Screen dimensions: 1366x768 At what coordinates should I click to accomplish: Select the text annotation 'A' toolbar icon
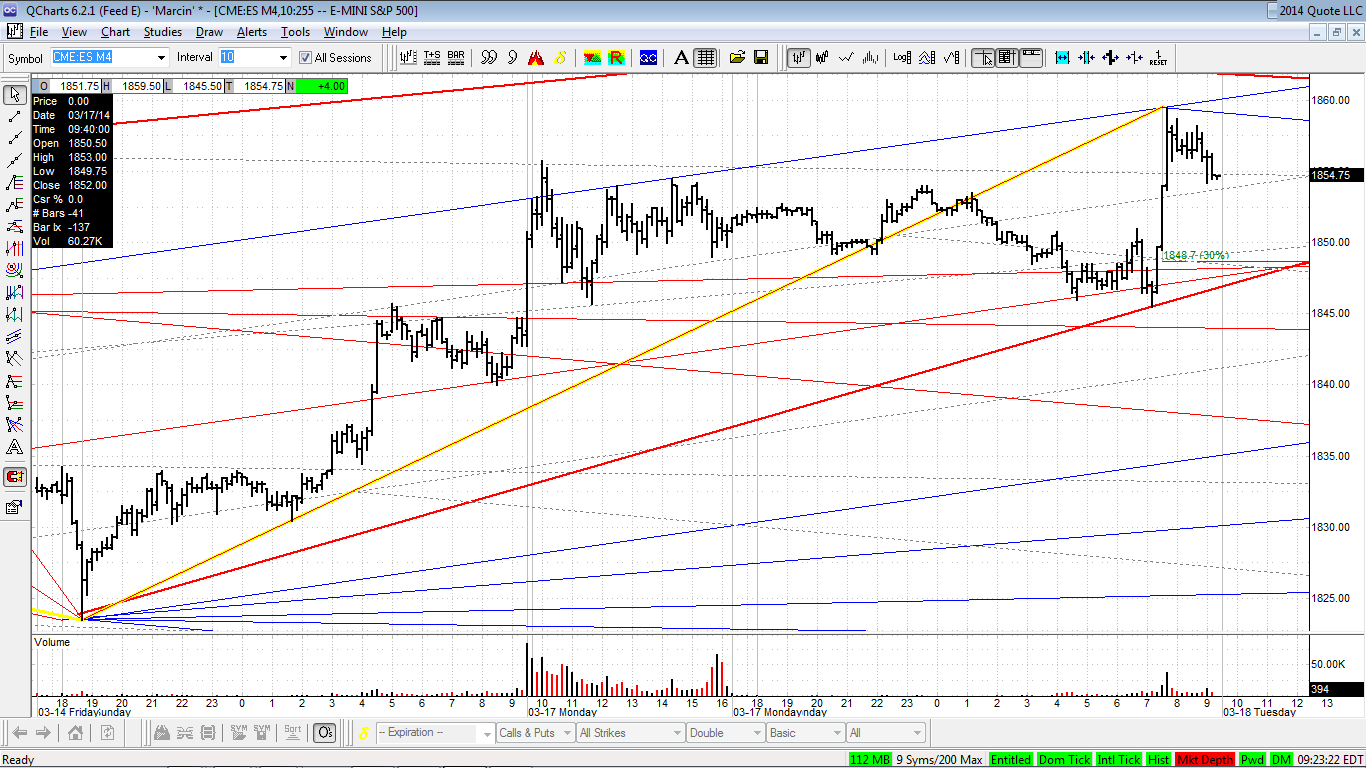pos(682,57)
